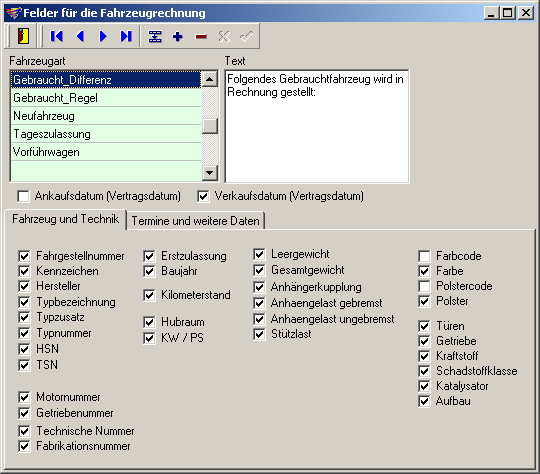The width and height of the screenshot is (540, 474).
Task: Click the blue plus add record icon
Action: (x=178, y=36)
